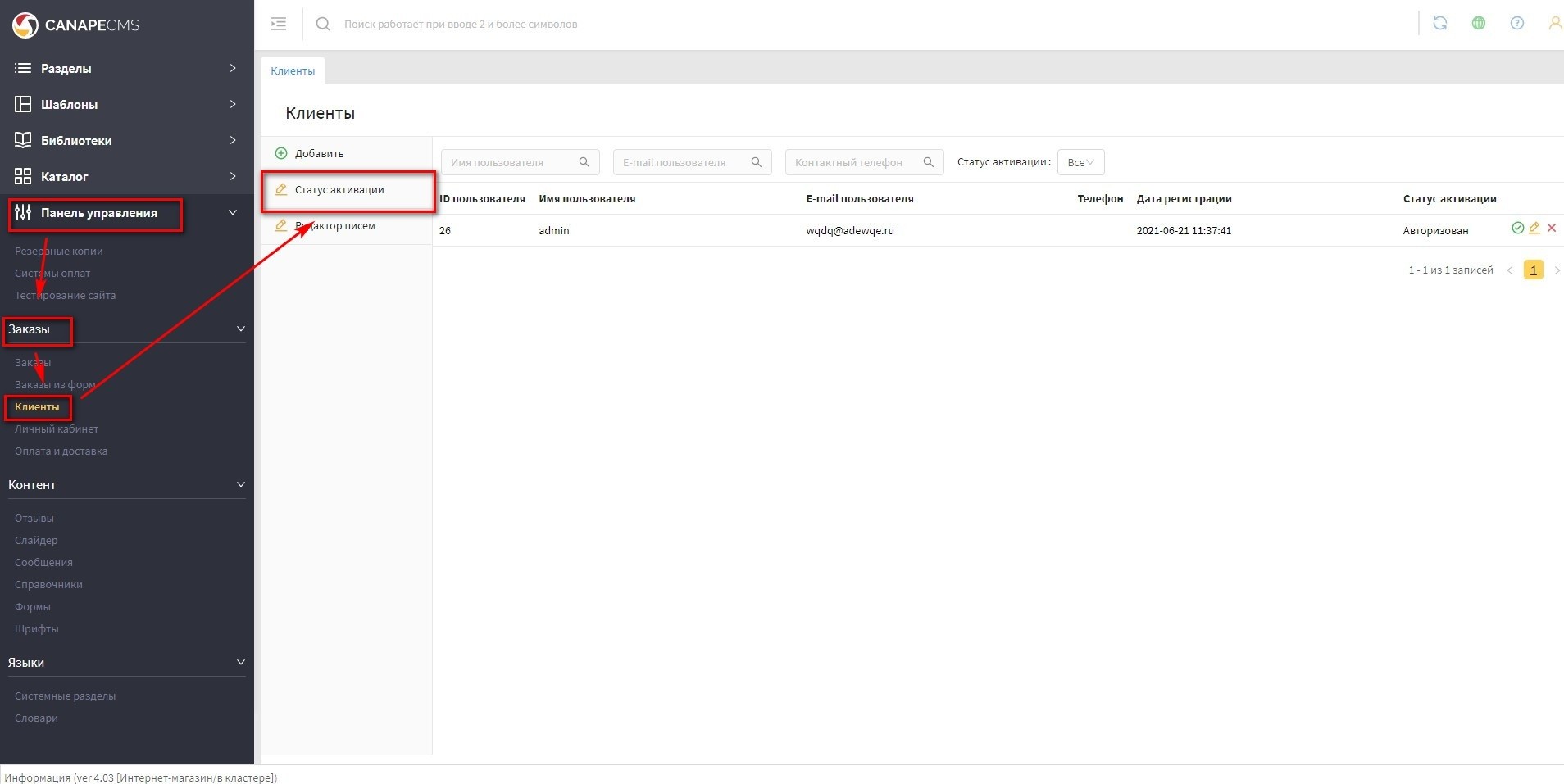Click the user profile icon
Image resolution: width=1564 pixels, height=784 pixels.
point(1553,24)
